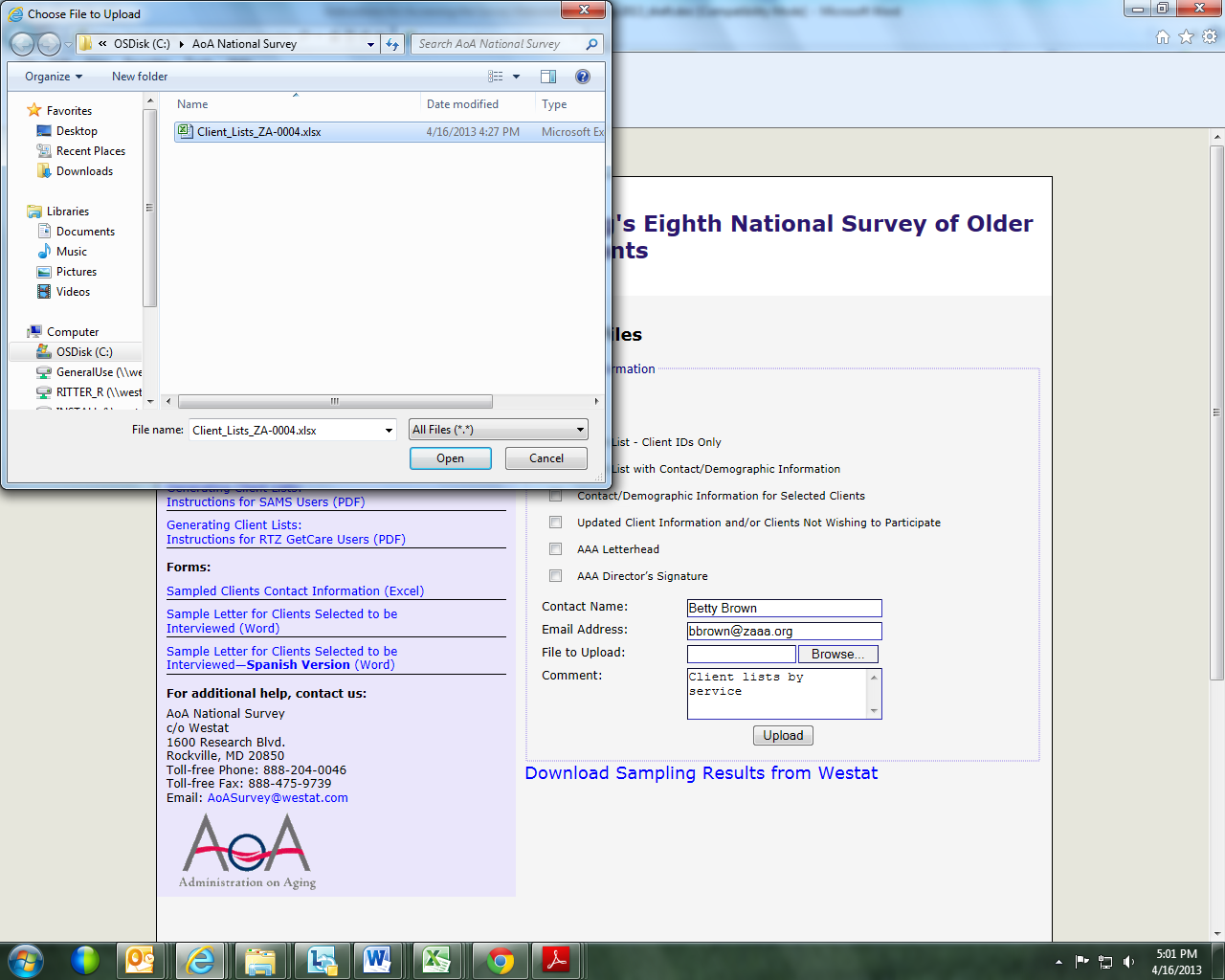
Task: Click the Search AoA National Survey box
Action: tap(498, 44)
